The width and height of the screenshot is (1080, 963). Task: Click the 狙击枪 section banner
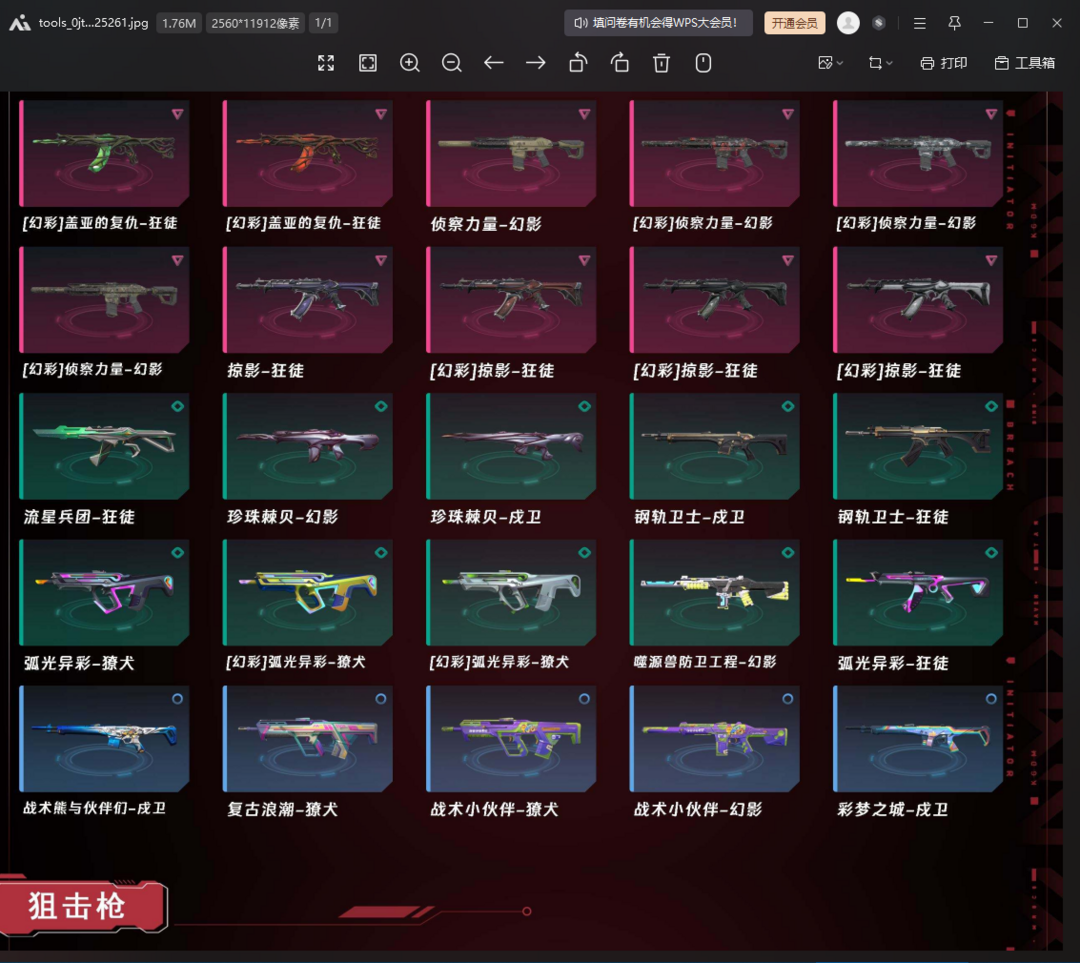coord(83,906)
